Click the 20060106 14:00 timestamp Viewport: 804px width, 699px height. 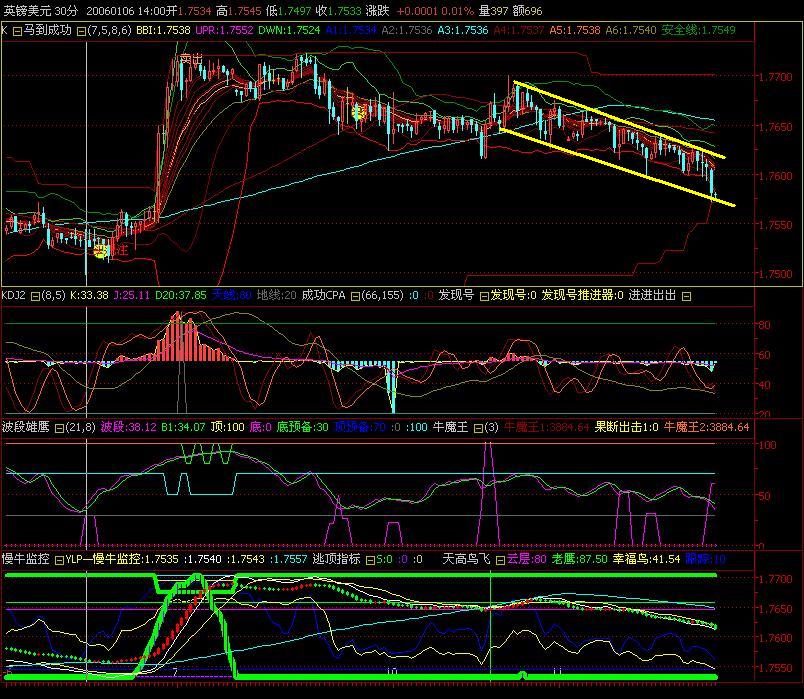[x=126, y=11]
